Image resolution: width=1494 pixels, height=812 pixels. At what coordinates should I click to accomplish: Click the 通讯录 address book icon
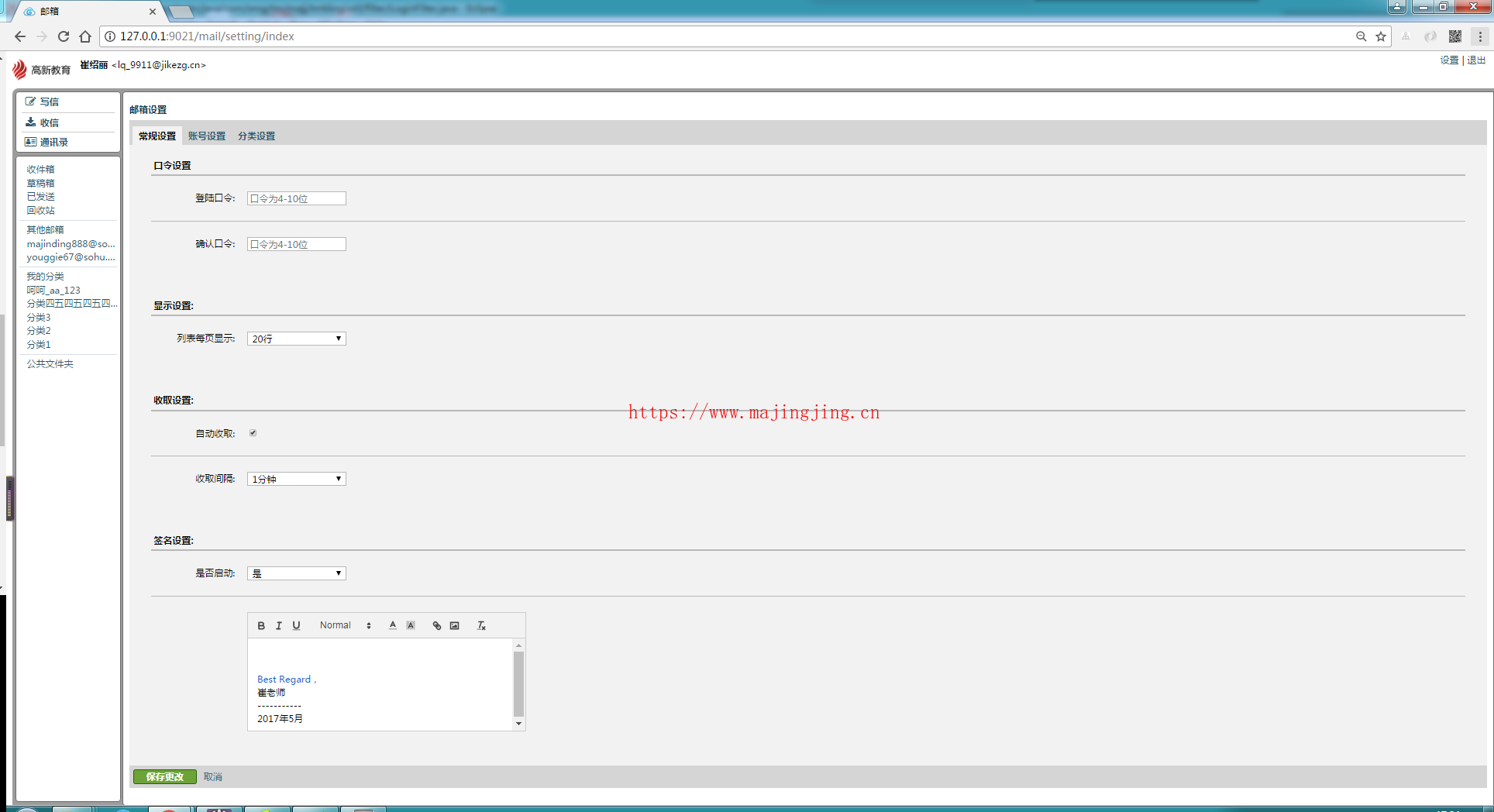tap(30, 142)
